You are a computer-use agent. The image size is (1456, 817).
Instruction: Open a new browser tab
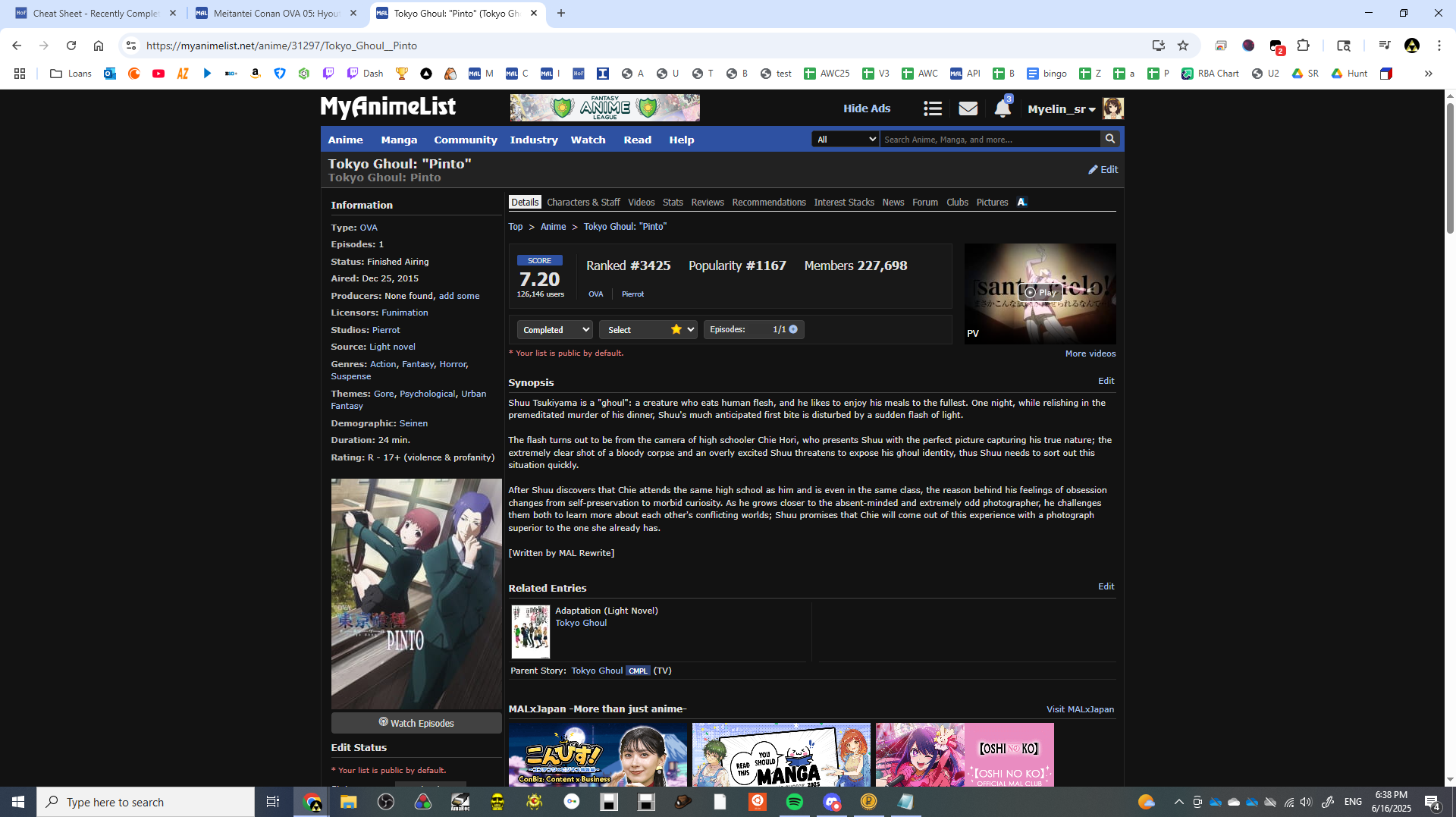(x=561, y=13)
